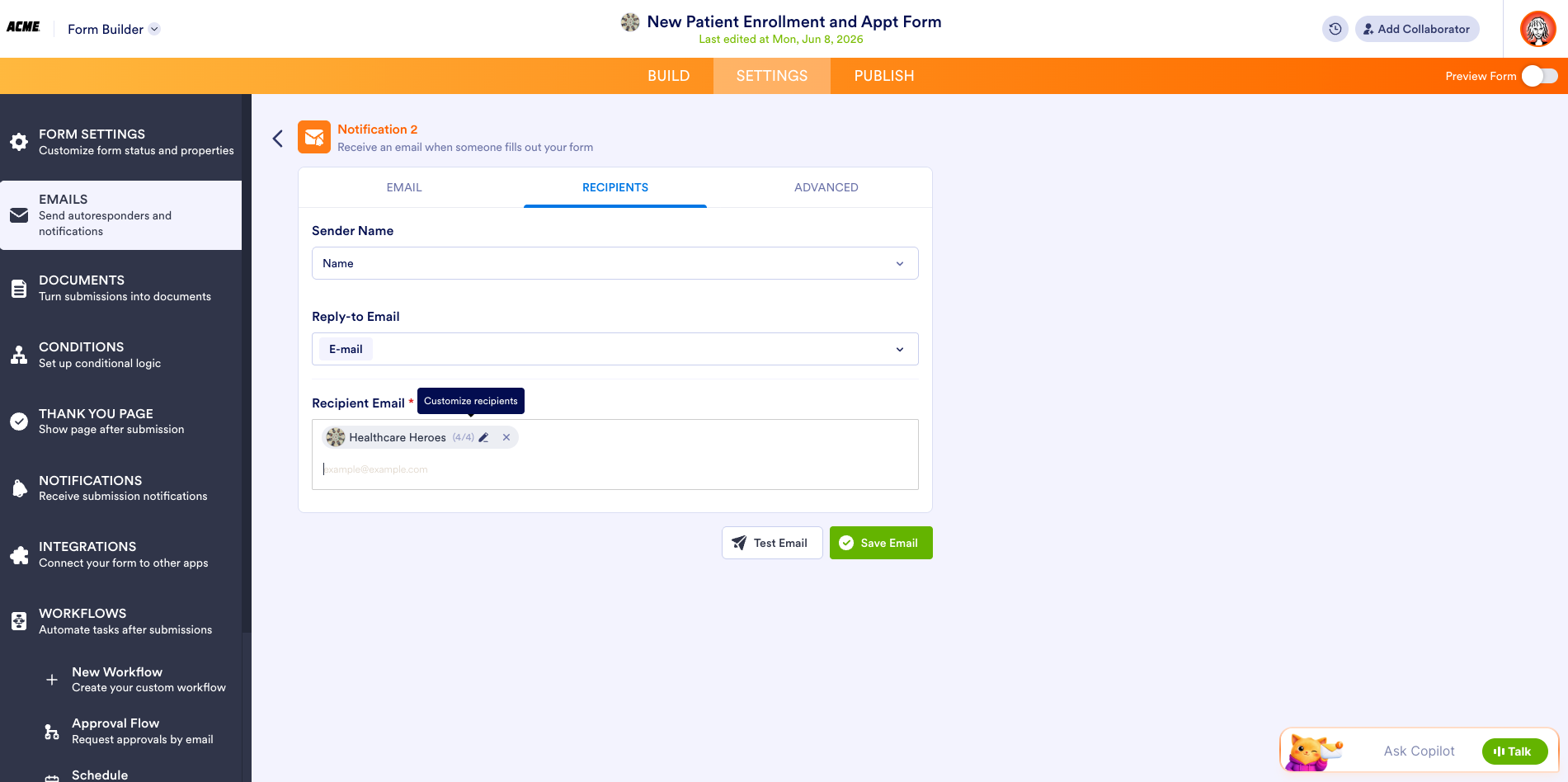The image size is (1568, 782).
Task: Click the form title icon in header
Action: pyautogui.click(x=630, y=22)
